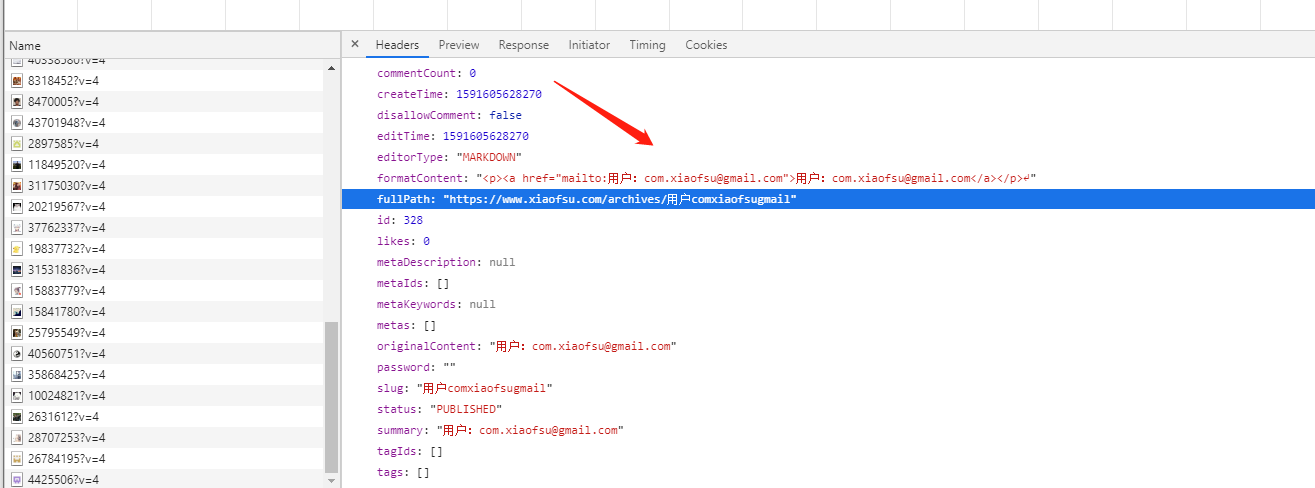Click the avatar icon beside 8470005?v=4
The image size is (1315, 488).
tap(17, 101)
